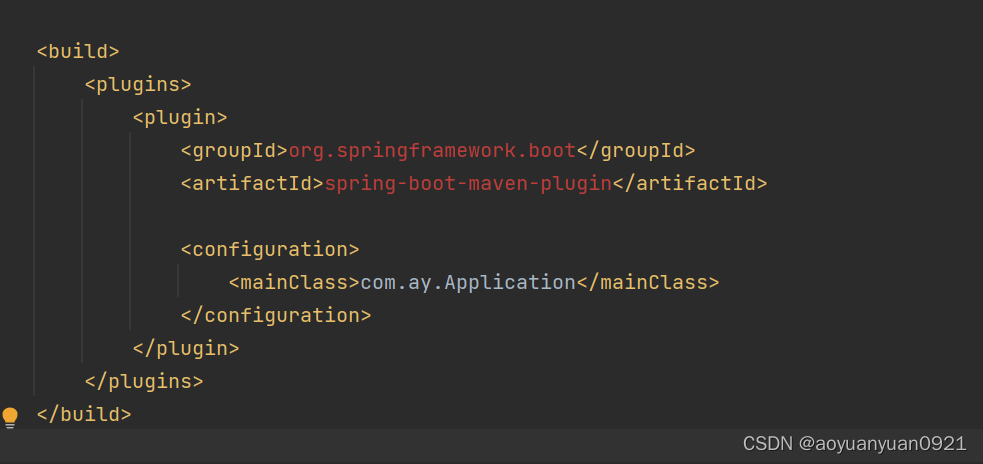Image resolution: width=983 pixels, height=464 pixels.
Task: Select the org.springframework.boot groupId value
Action: click(432, 150)
